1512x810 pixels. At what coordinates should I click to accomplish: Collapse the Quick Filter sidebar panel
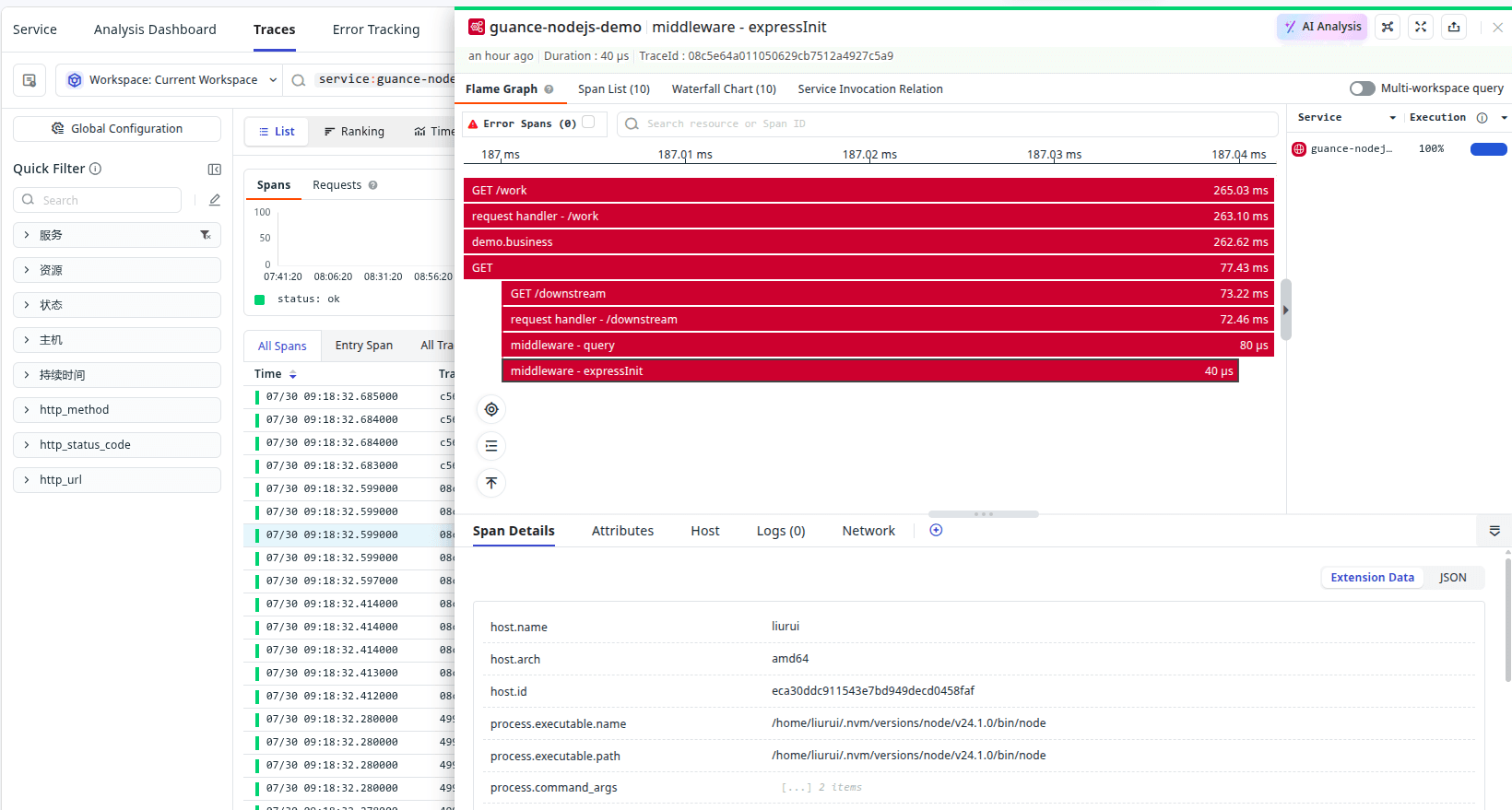coord(215,169)
